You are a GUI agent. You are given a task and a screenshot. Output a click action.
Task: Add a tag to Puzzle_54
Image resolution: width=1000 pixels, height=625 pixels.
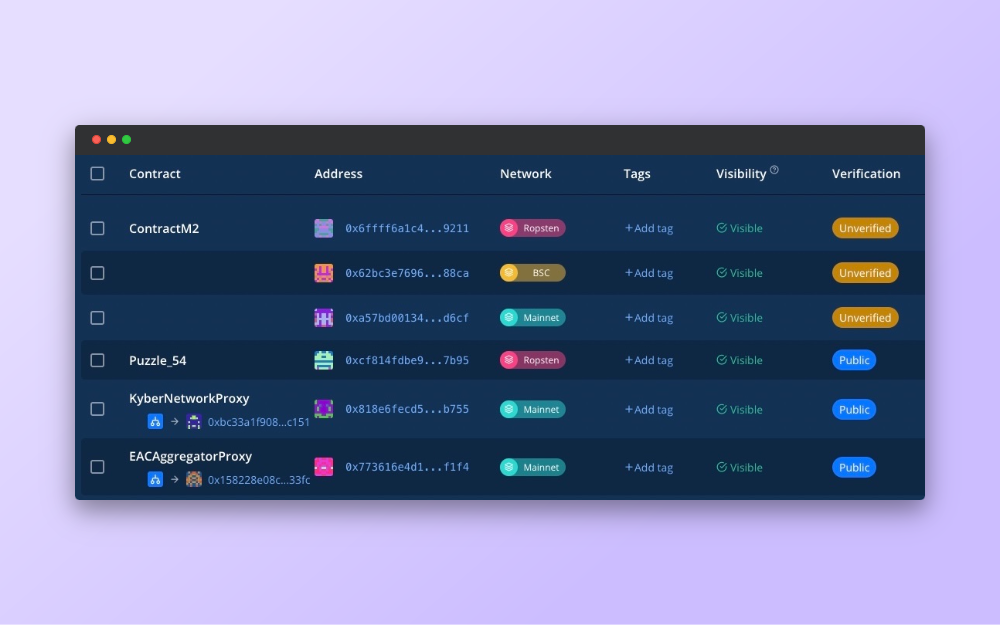[x=649, y=360]
